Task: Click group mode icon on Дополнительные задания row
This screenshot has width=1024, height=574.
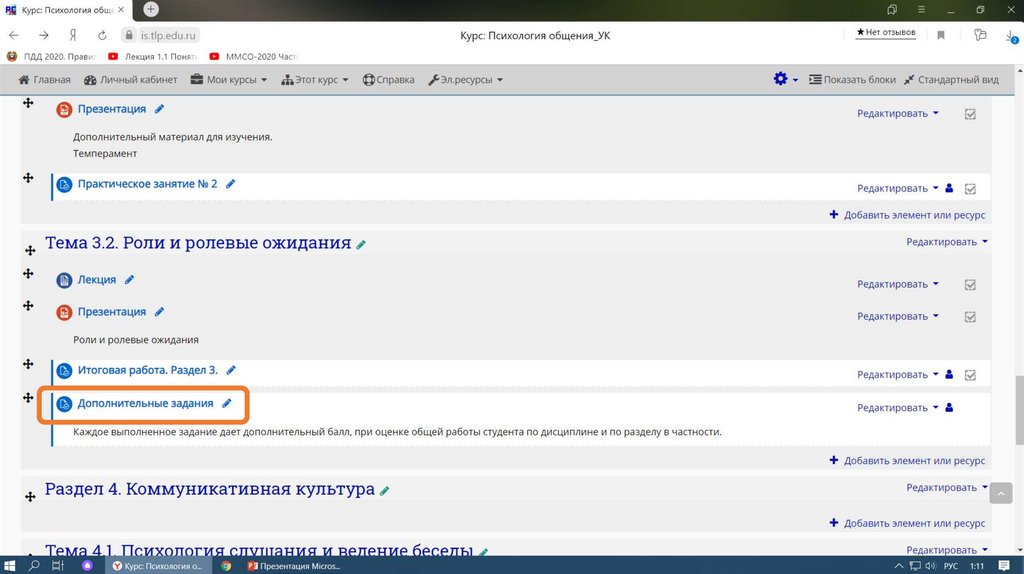Action: point(949,407)
